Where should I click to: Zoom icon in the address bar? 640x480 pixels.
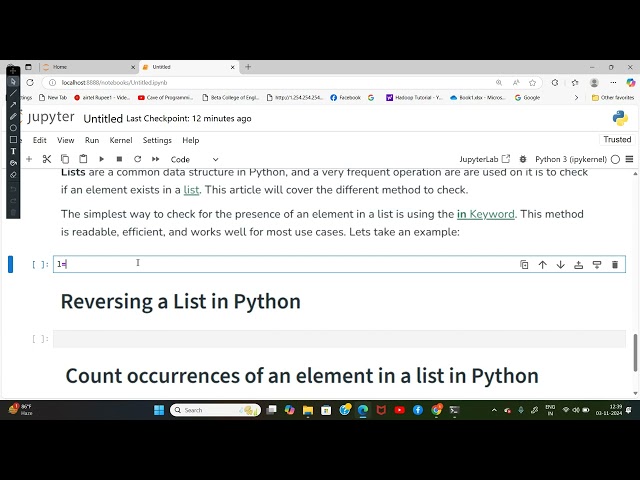click(499, 82)
